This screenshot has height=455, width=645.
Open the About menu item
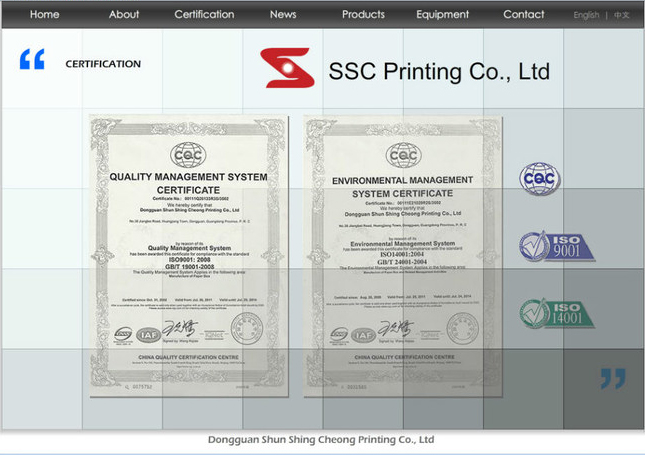click(124, 14)
